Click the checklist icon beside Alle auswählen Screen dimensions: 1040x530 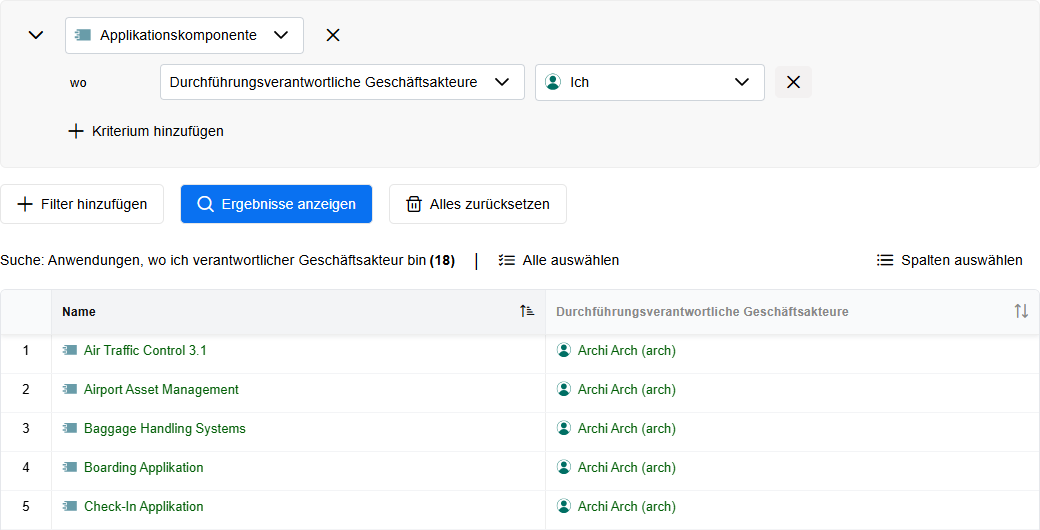(507, 261)
